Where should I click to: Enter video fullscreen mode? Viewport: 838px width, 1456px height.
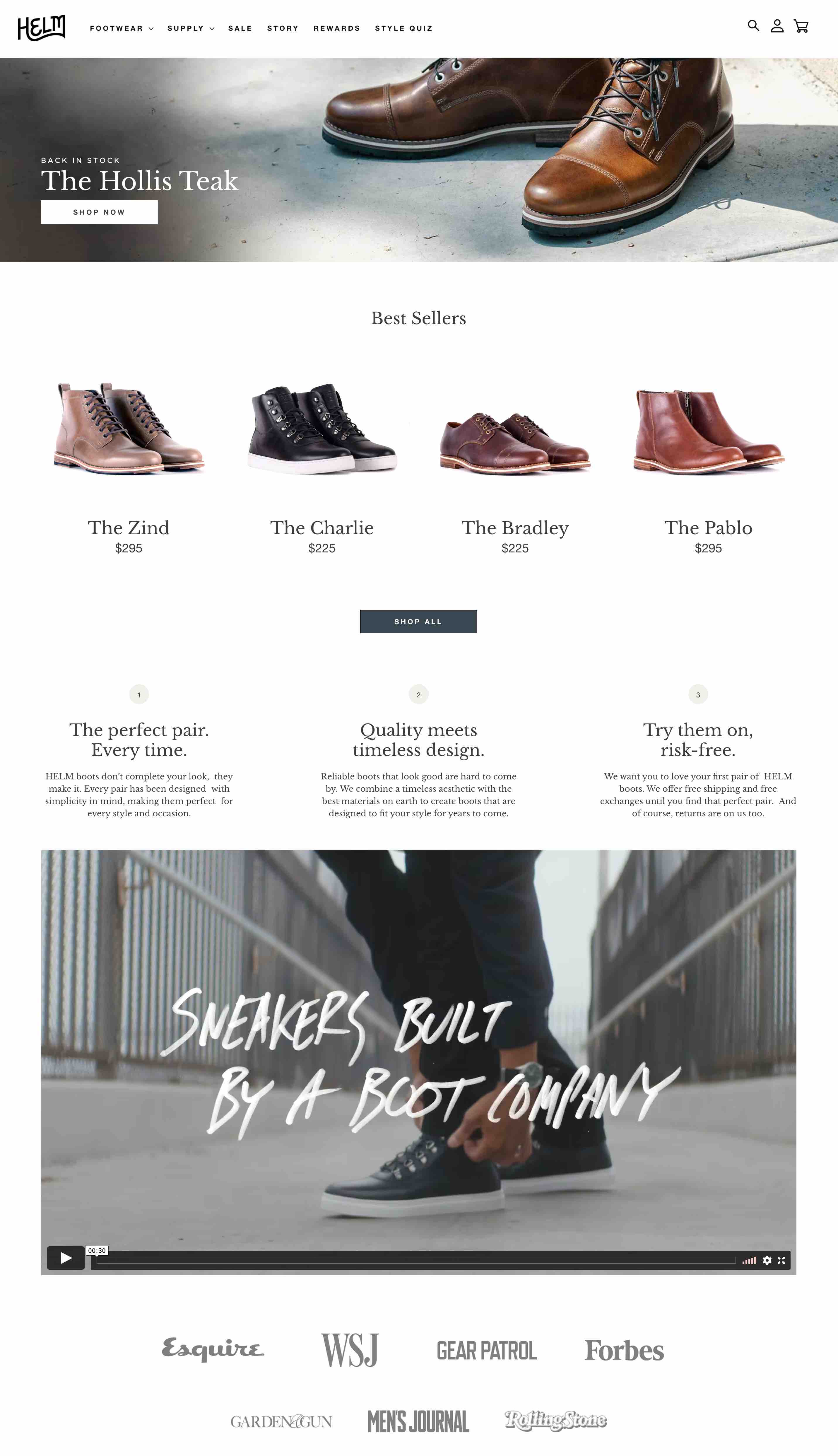tap(781, 1260)
